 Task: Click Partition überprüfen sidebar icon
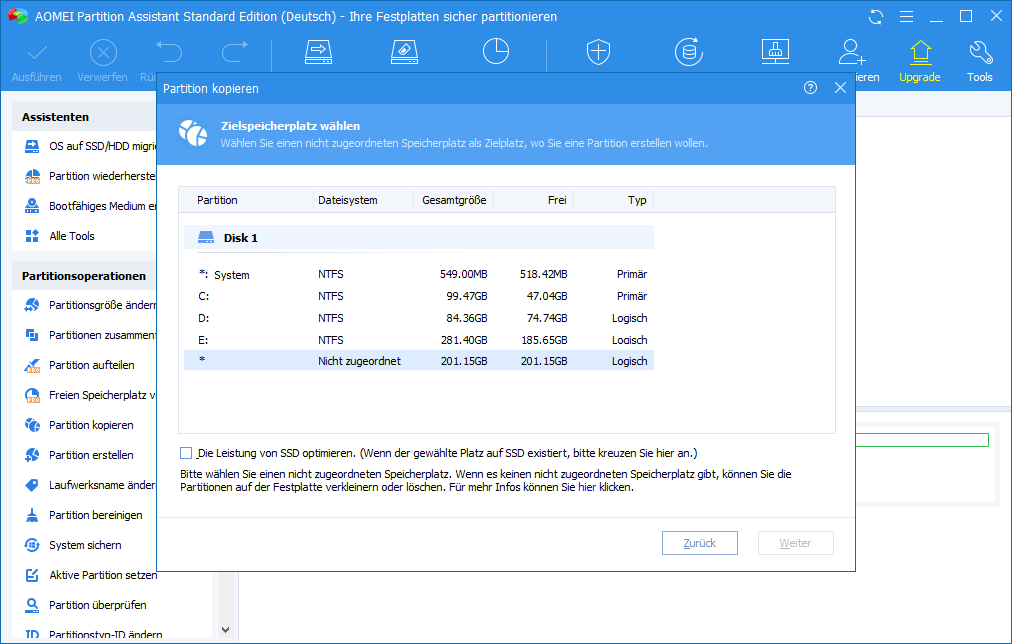(32, 605)
